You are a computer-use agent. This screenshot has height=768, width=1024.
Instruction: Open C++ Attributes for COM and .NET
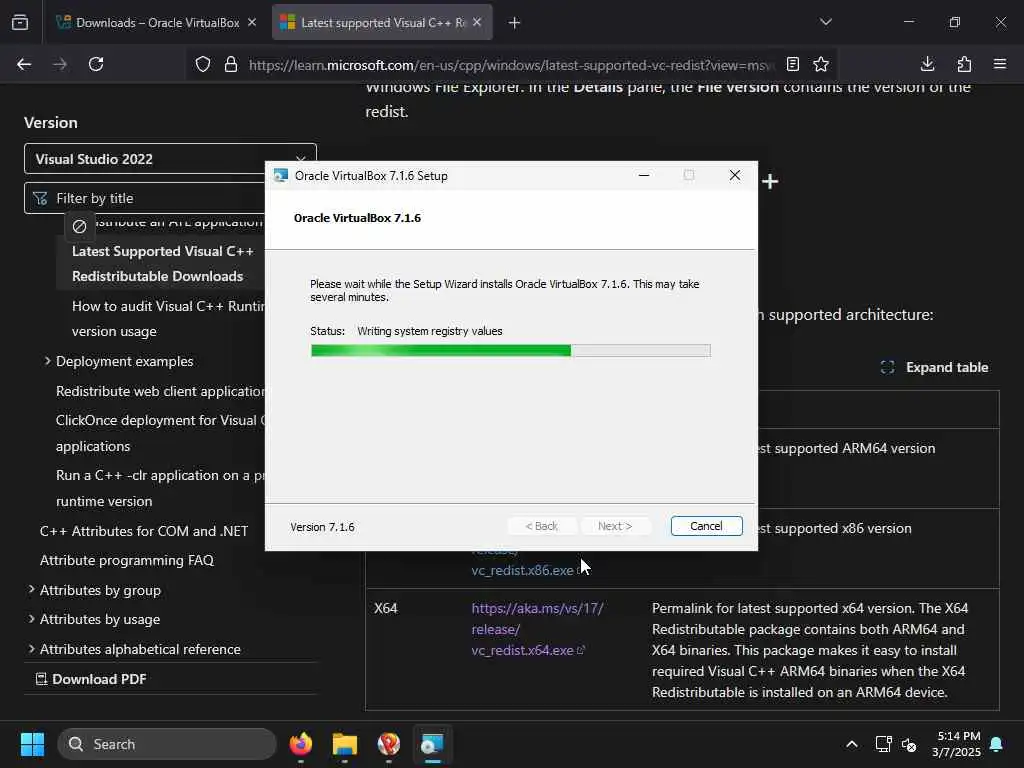point(144,531)
